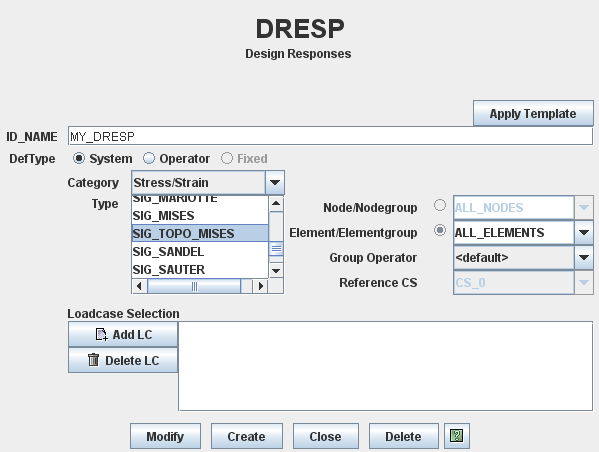Viewport: 599px width, 452px height.
Task: Click the Create button
Action: [246, 436]
